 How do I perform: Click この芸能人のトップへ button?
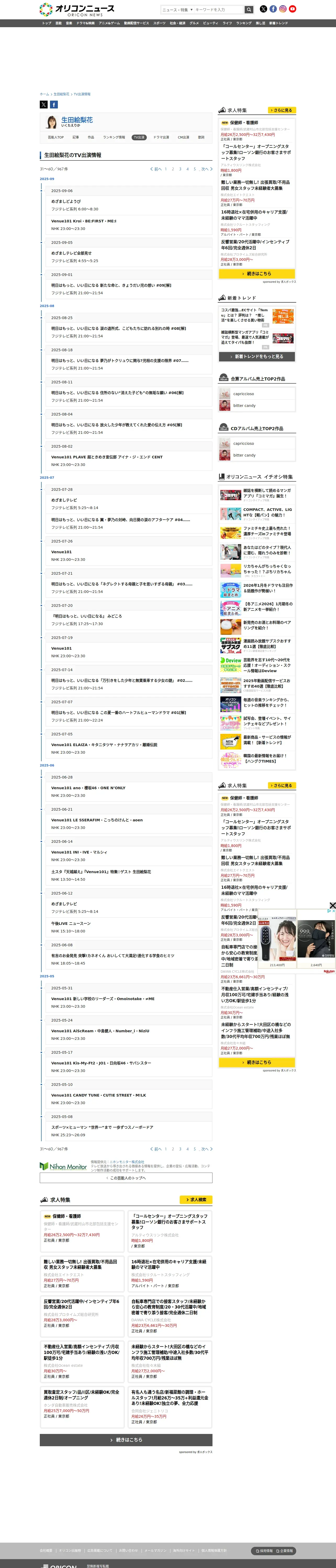click(x=126, y=1178)
